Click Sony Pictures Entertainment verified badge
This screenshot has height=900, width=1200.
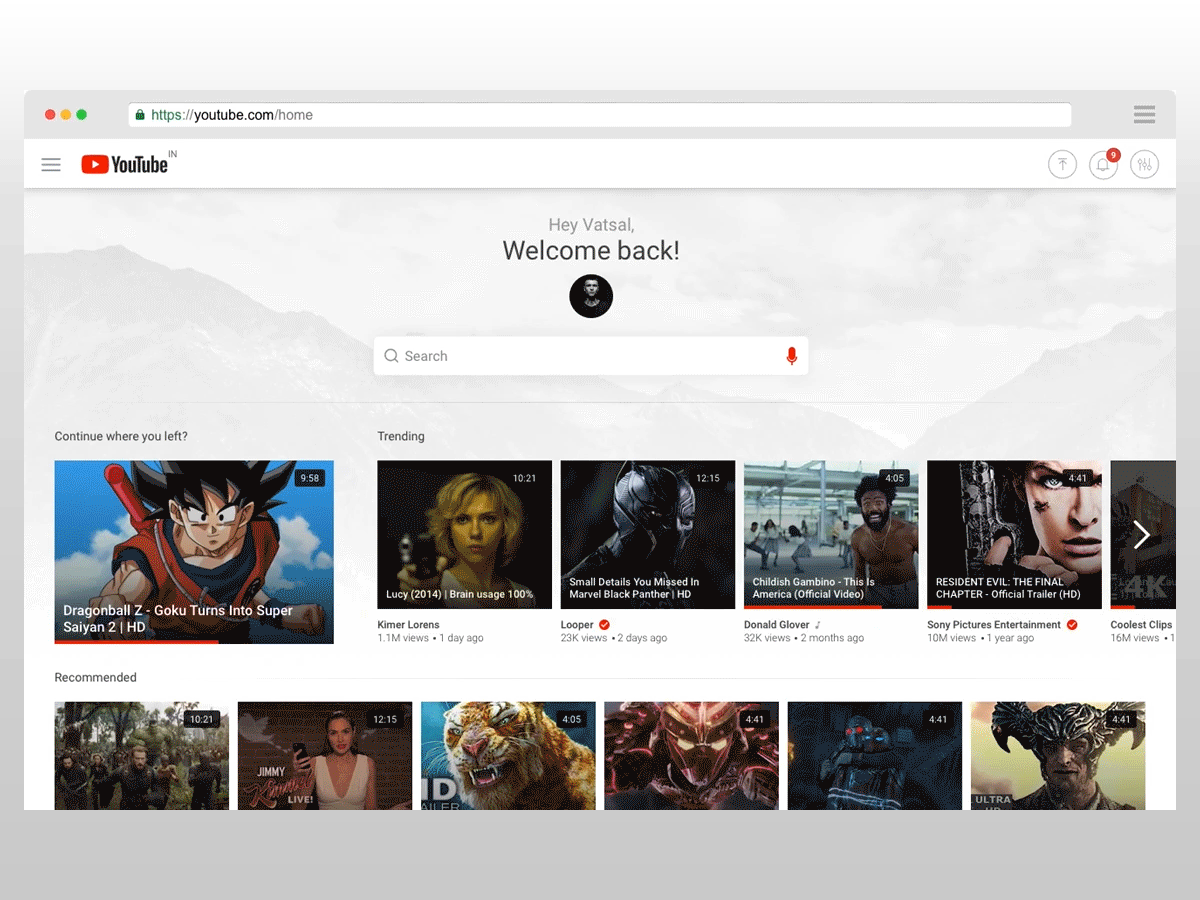click(x=1072, y=625)
